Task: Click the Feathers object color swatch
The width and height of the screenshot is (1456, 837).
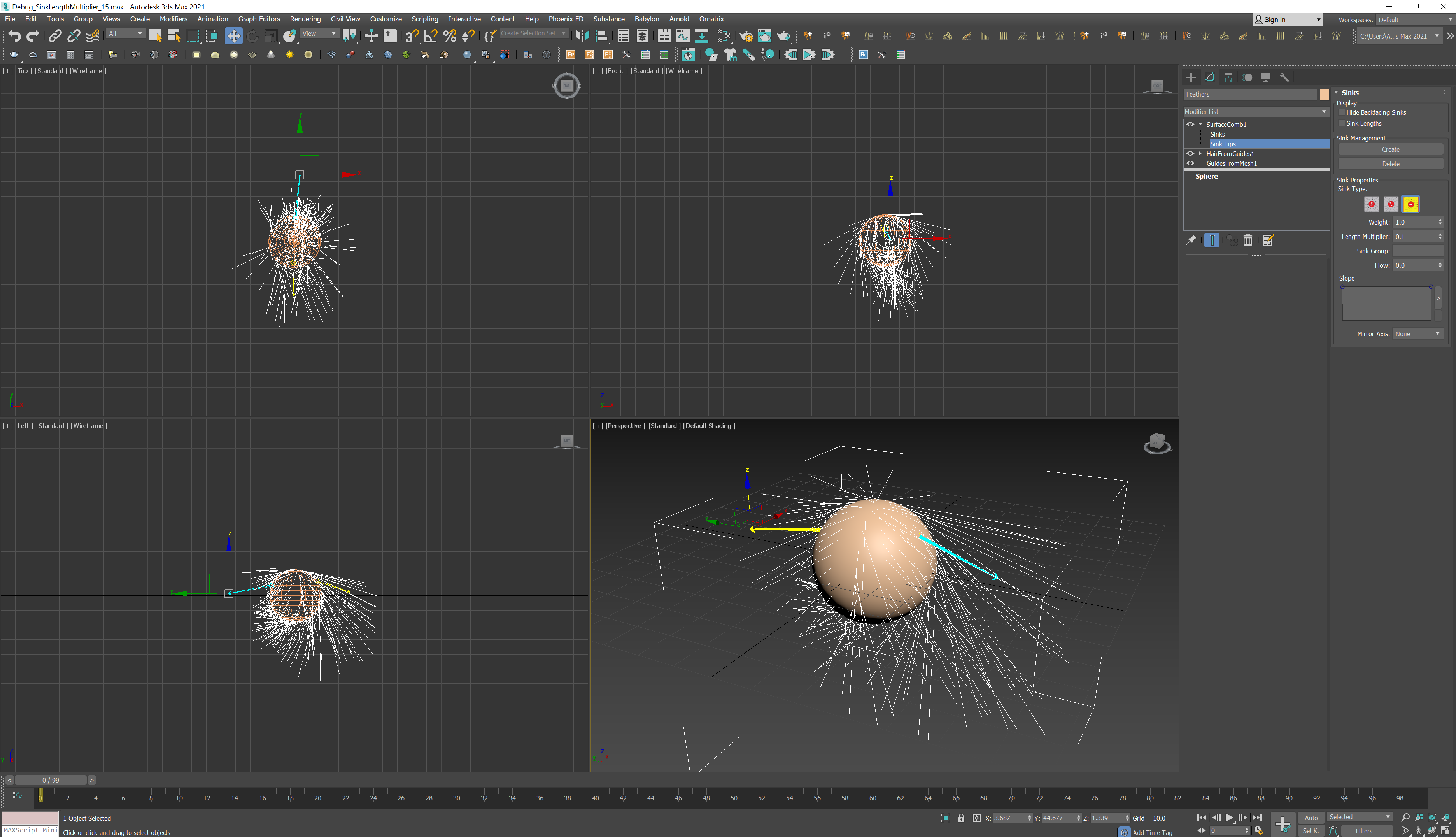Action: pos(1325,95)
